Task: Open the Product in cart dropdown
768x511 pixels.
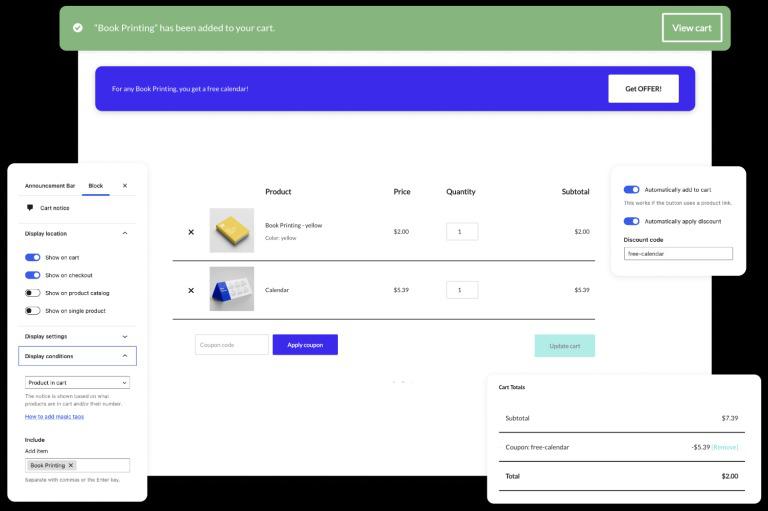Action: [x=77, y=383]
